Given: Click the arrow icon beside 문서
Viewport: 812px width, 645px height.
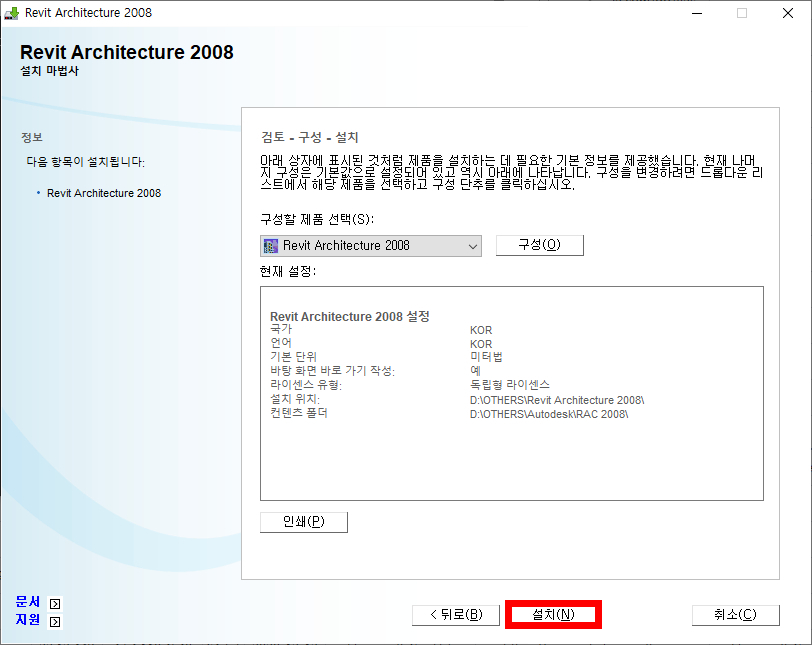Looking at the screenshot, I should pos(55,604).
